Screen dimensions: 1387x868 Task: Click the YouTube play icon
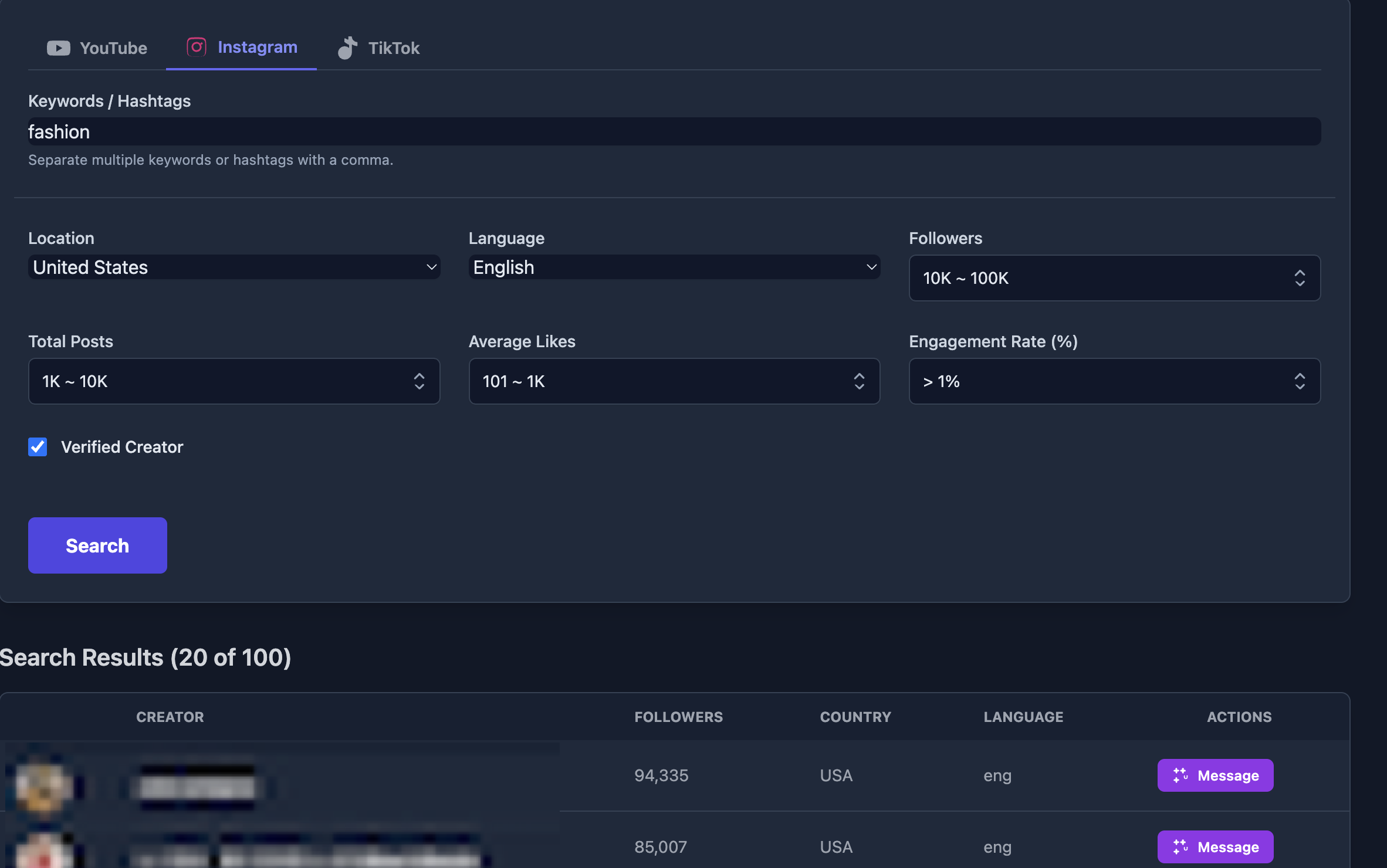[58, 48]
